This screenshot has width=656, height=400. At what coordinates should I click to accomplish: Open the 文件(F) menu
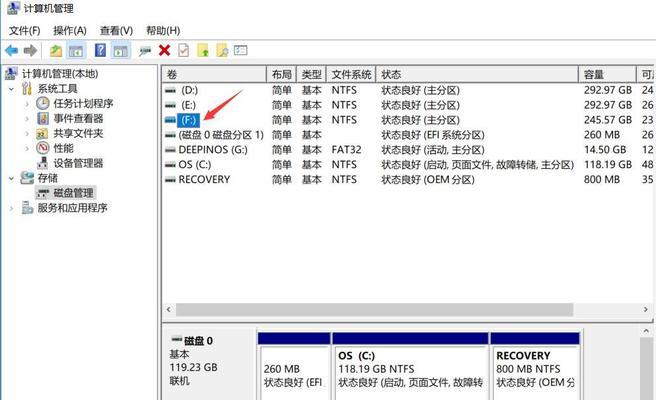click(x=25, y=31)
